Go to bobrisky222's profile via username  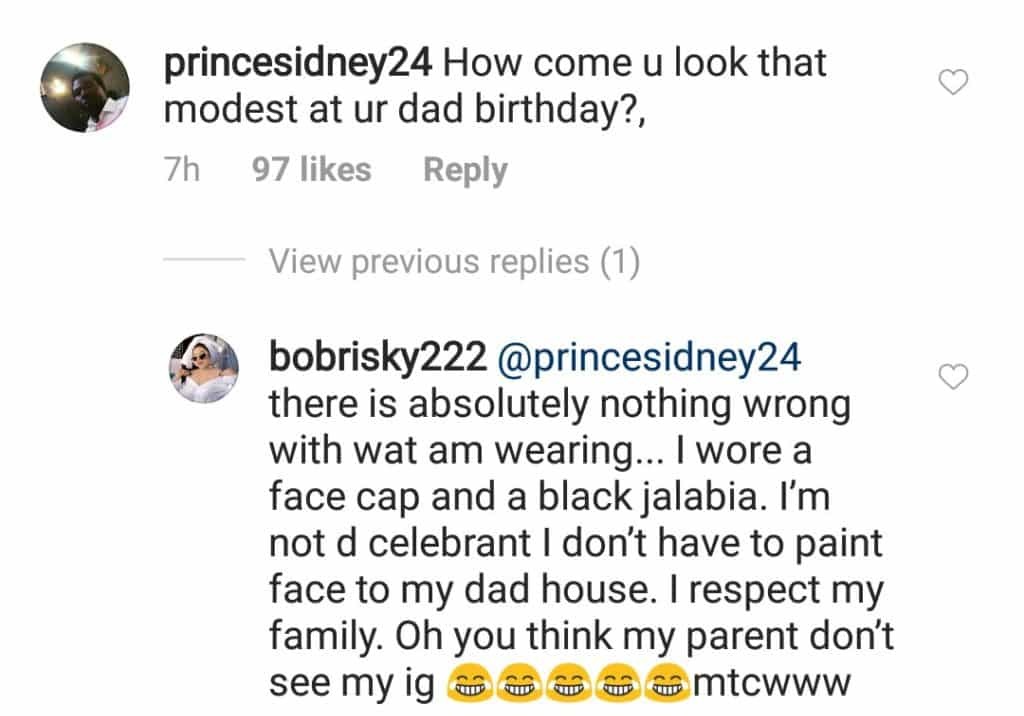[x=377, y=359]
